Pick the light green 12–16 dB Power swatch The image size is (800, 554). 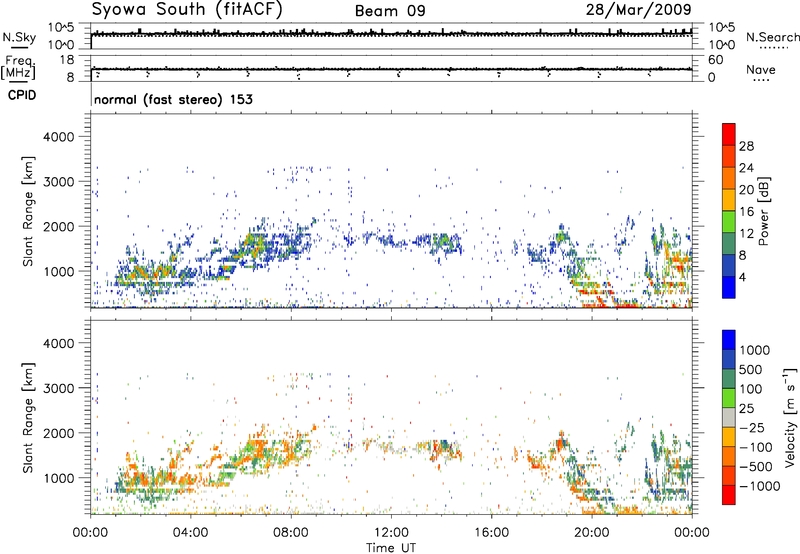[729, 222]
